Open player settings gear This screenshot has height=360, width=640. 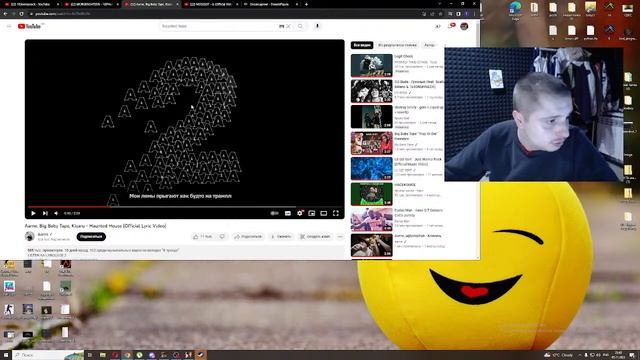pos(300,213)
